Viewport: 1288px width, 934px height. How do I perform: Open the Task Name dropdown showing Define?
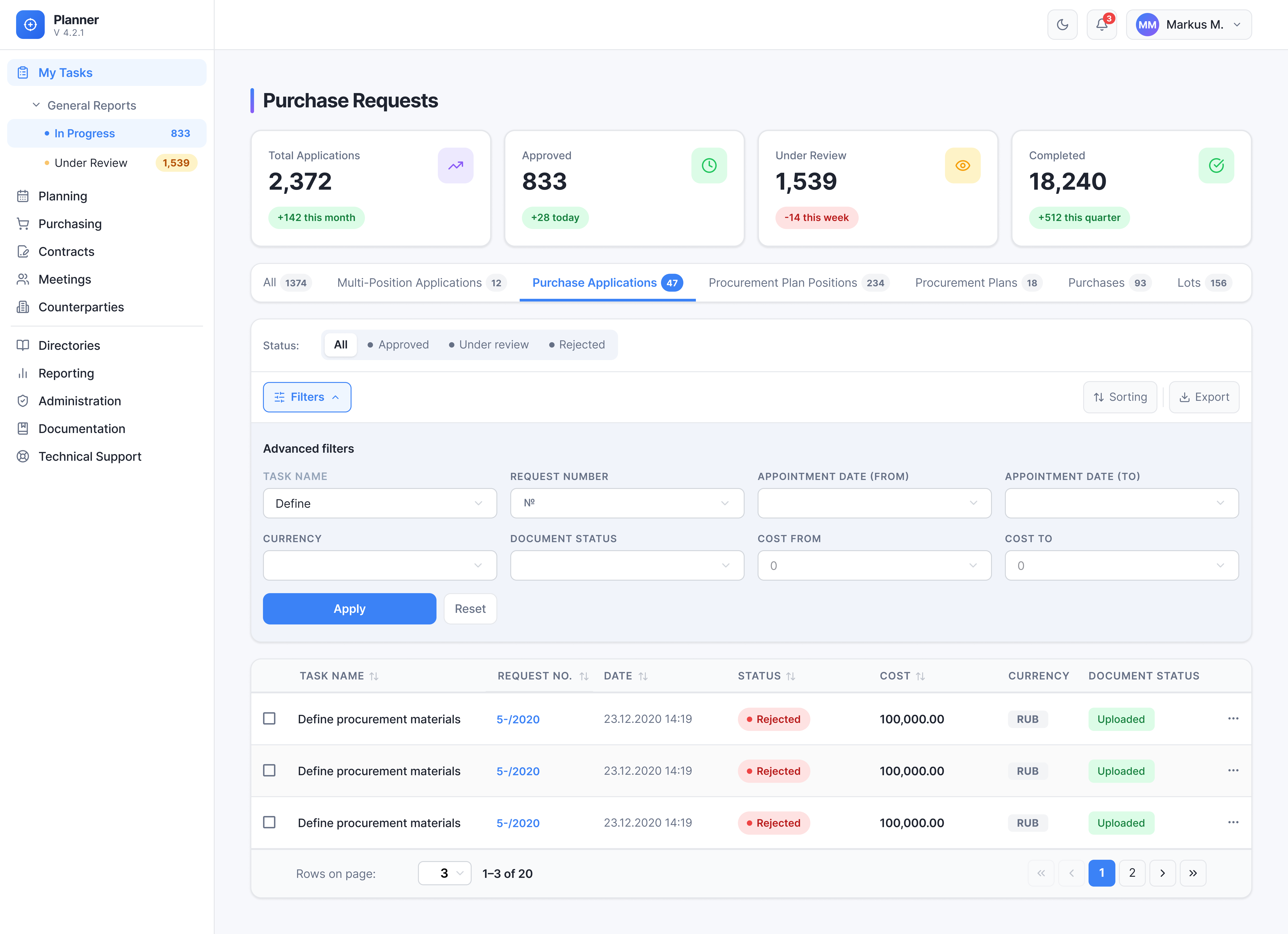tap(380, 503)
